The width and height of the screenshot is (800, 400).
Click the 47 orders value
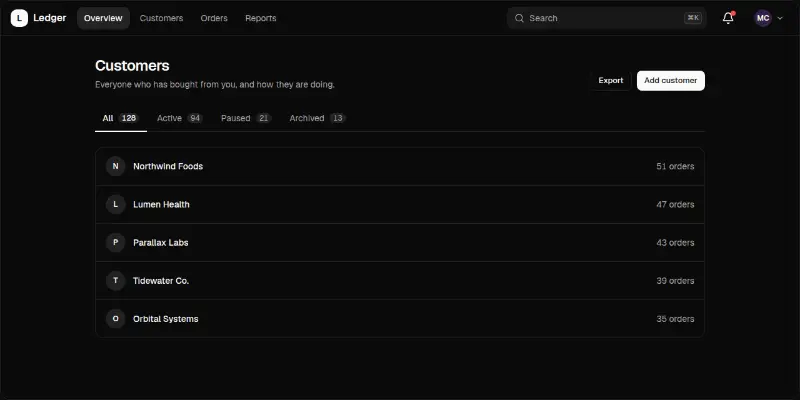tap(675, 205)
